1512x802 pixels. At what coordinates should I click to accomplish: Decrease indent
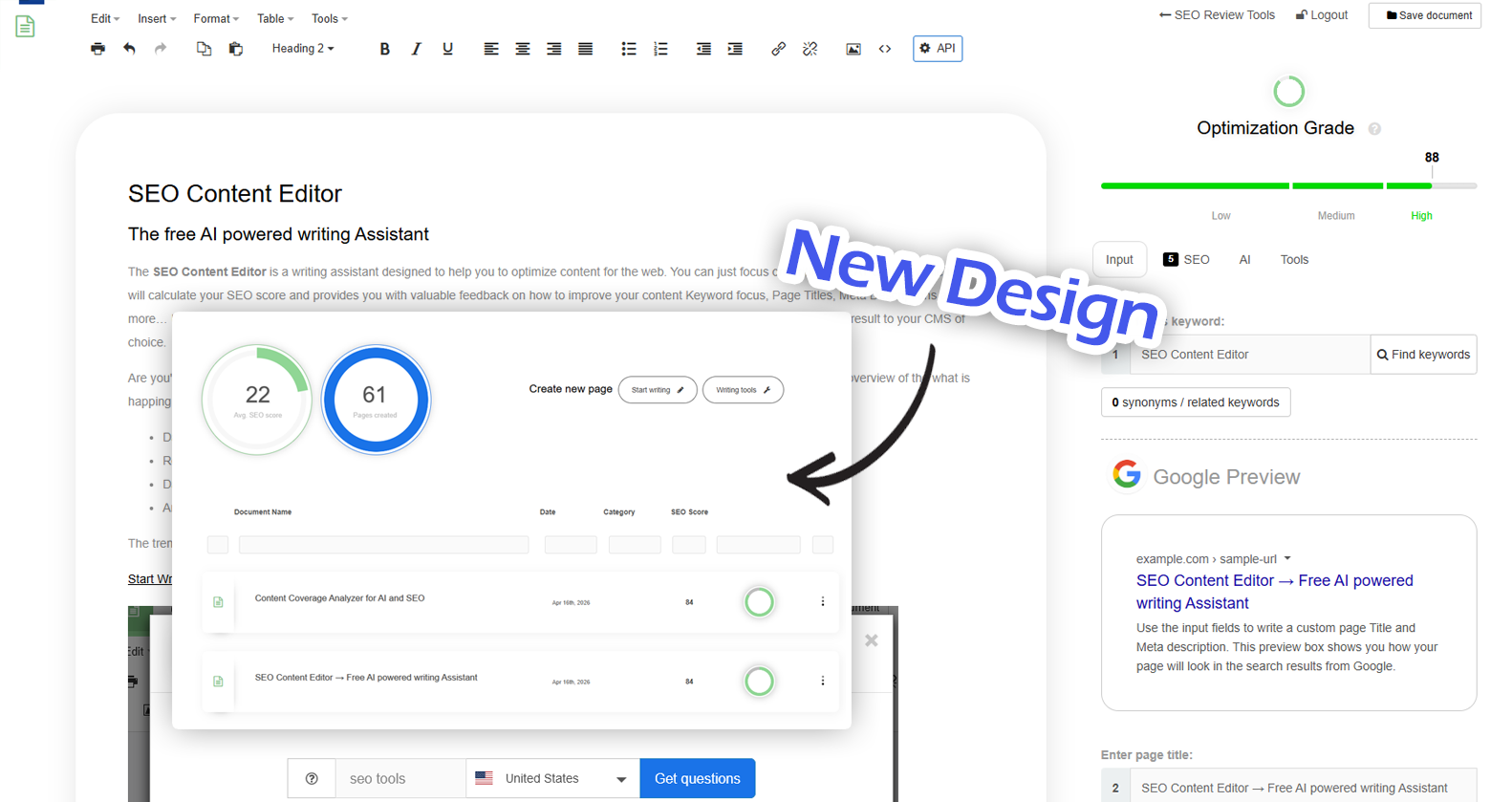[702, 49]
